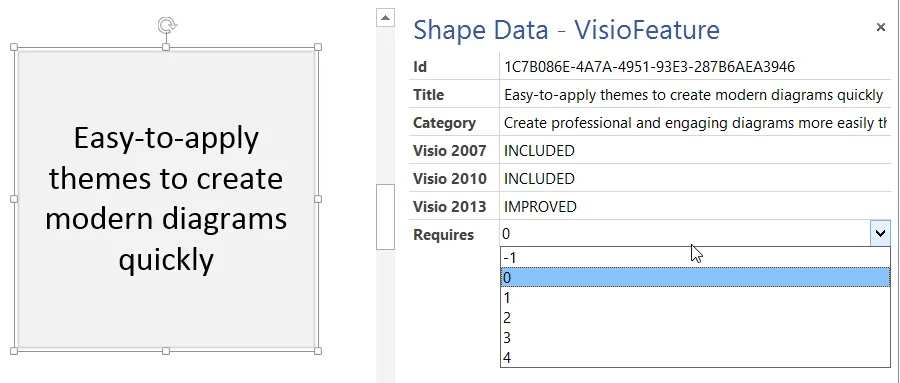The image size is (900, 383).
Task: Select -1 in Requires list
Action: pos(695,258)
